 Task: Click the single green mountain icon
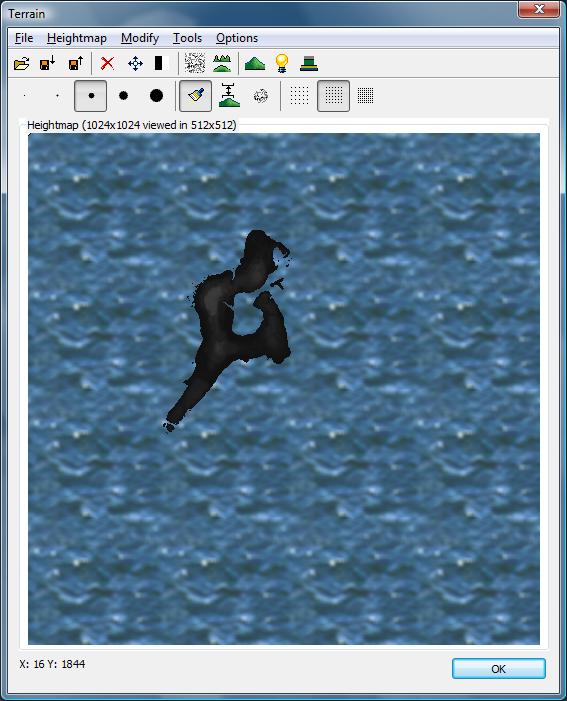[255, 63]
